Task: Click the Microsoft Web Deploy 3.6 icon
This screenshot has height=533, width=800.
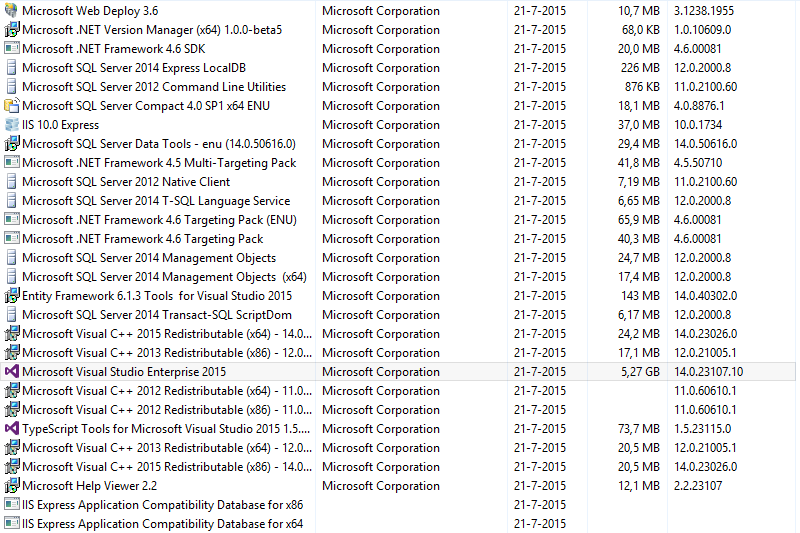Action: 12,11
